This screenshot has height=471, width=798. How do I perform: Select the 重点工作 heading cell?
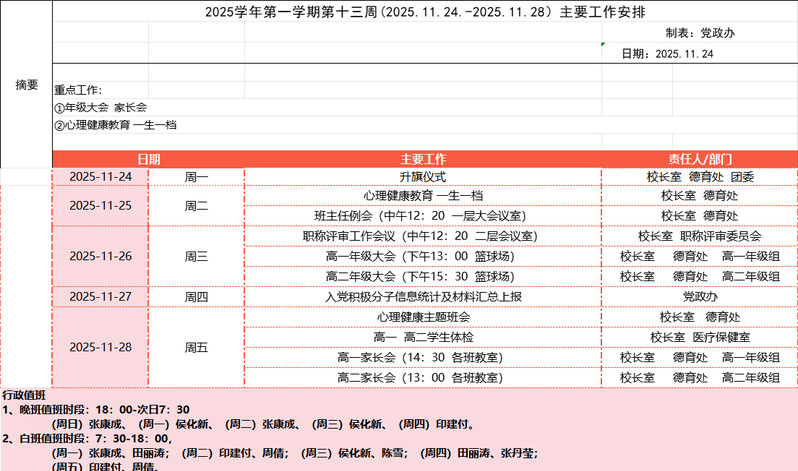78,90
